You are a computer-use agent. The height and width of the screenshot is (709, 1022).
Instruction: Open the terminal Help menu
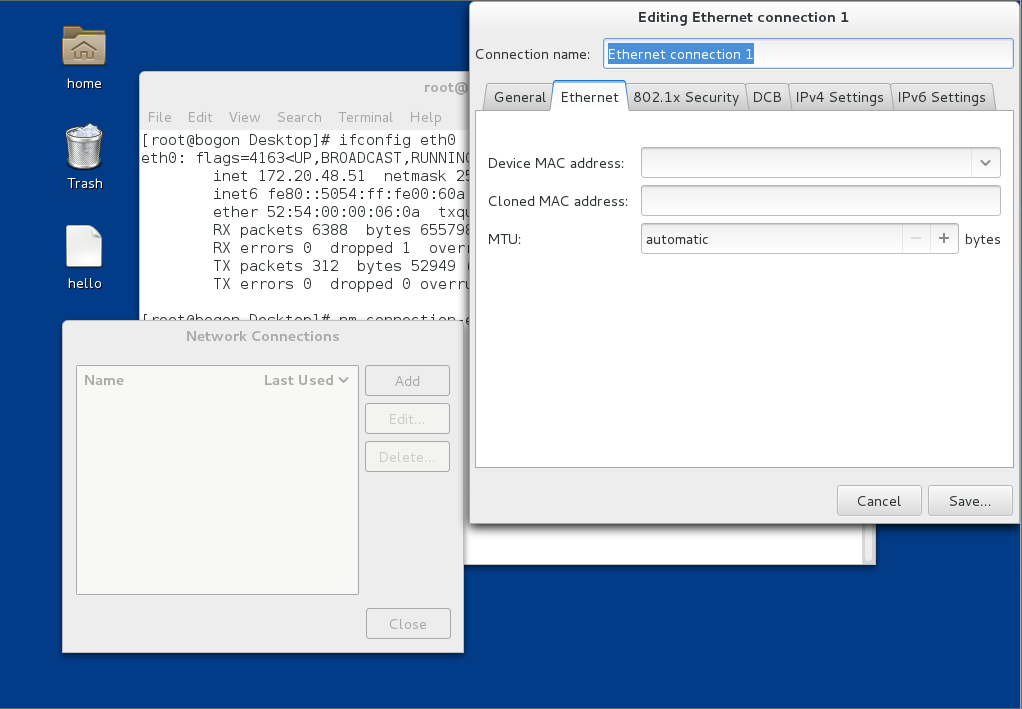[426, 117]
